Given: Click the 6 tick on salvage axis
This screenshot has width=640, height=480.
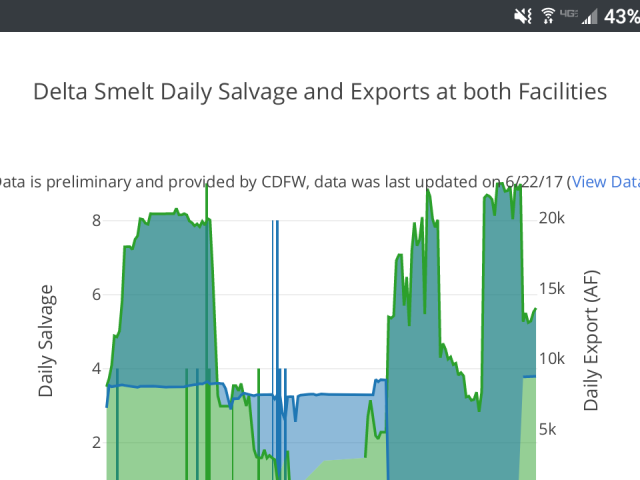Looking at the screenshot, I should coord(96,294).
